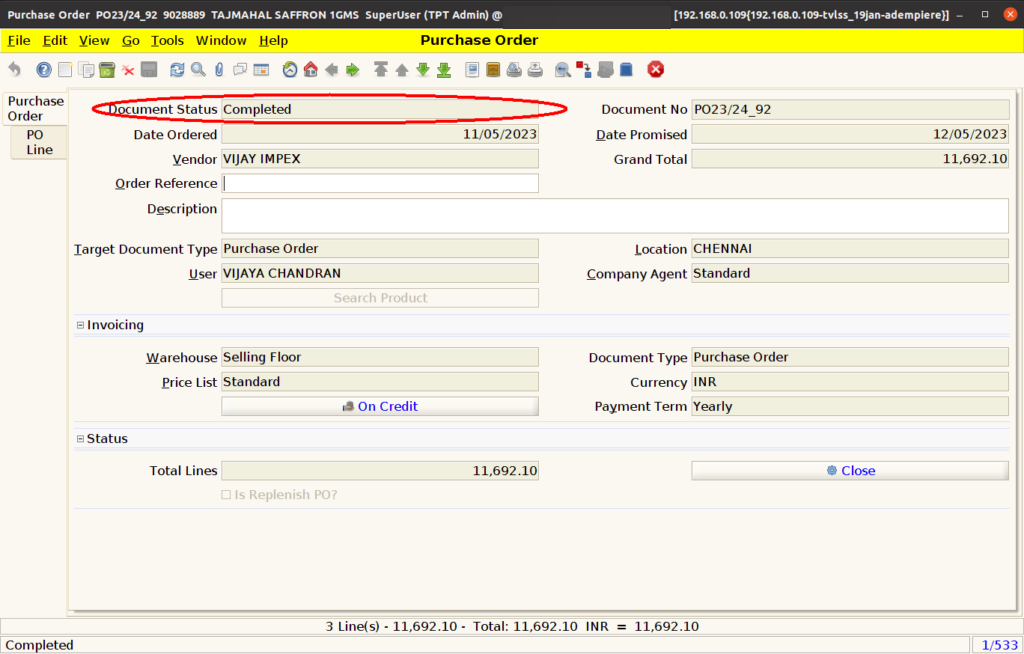Click the Price List Standard field
This screenshot has width=1024, height=654.
pyautogui.click(x=380, y=382)
